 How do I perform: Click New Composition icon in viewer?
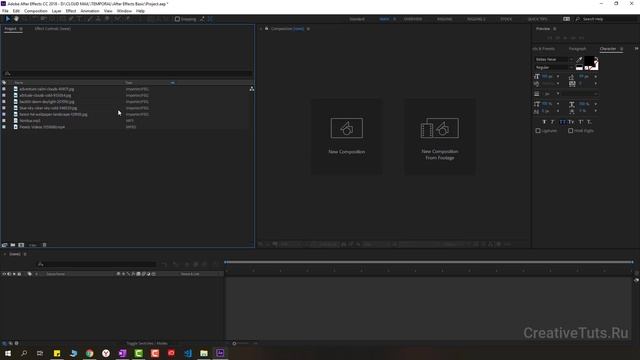[x=347, y=128]
